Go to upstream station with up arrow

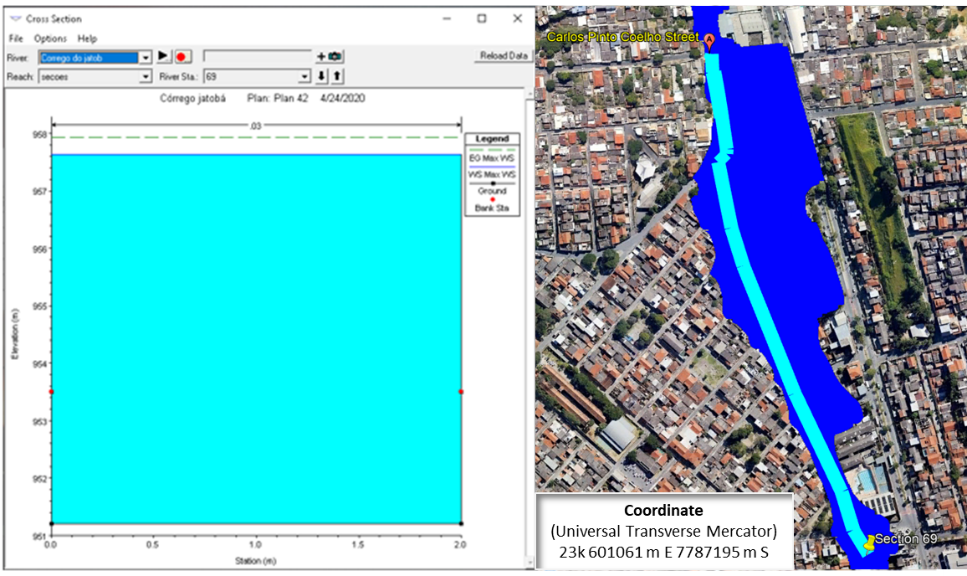coord(337,76)
